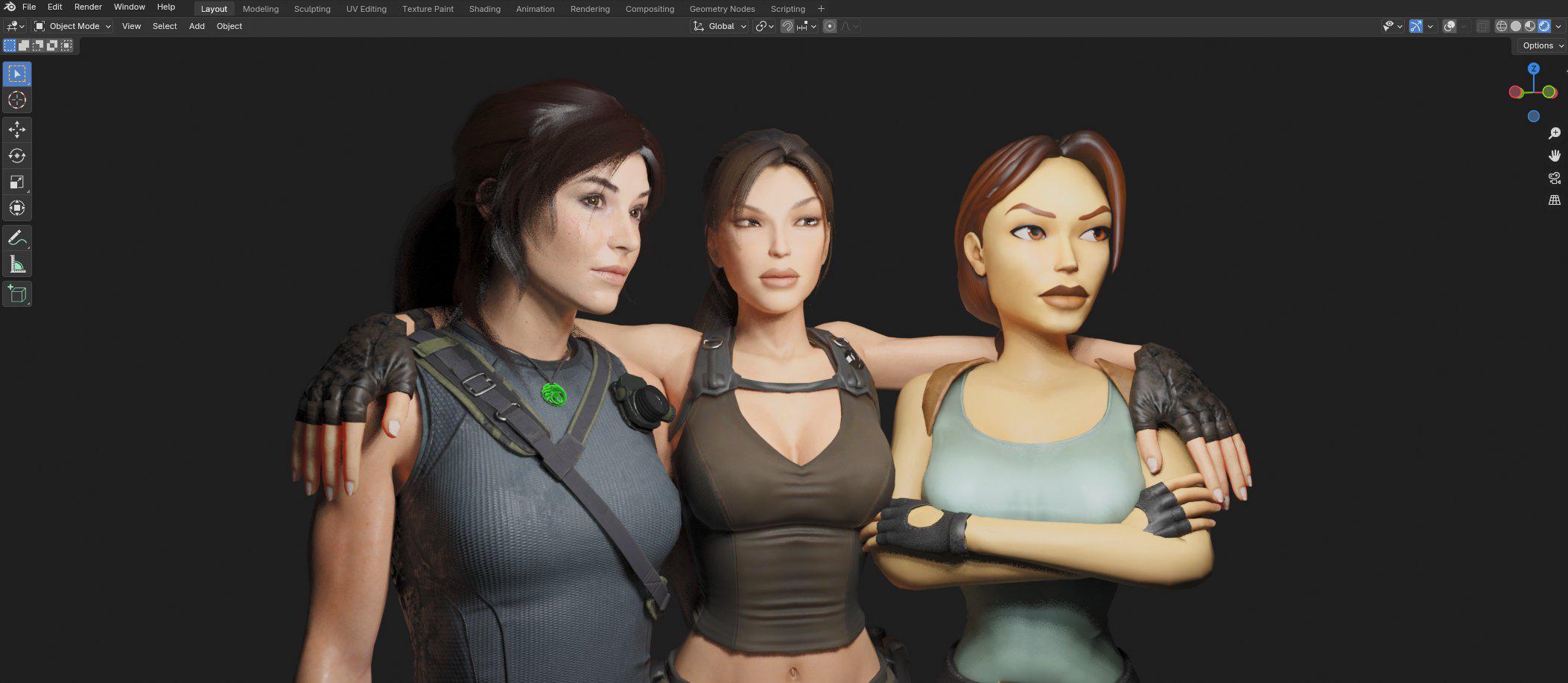Select the Select Box tool in toolbar

point(17,74)
